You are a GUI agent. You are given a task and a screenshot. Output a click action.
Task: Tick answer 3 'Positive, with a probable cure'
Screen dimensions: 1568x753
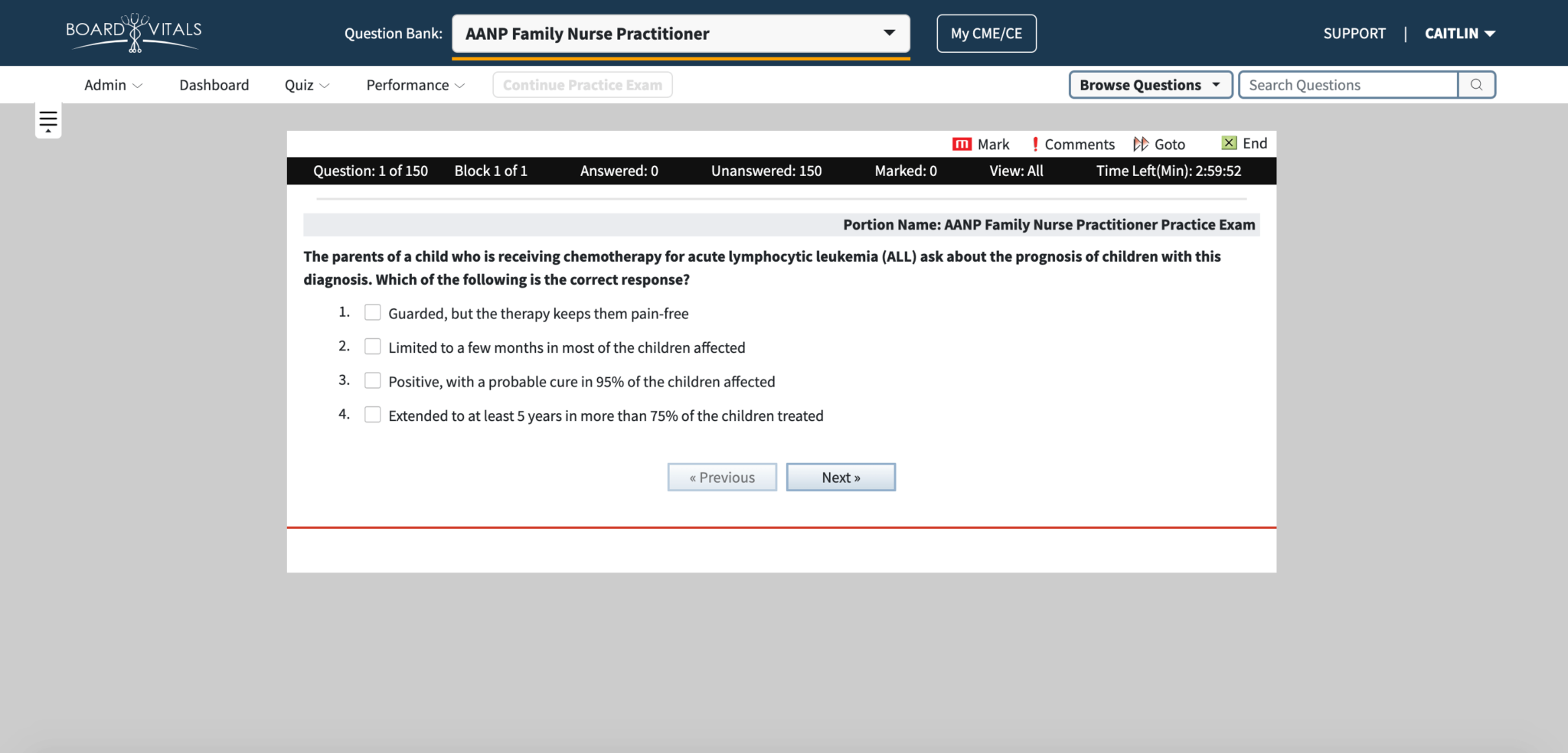tap(373, 380)
